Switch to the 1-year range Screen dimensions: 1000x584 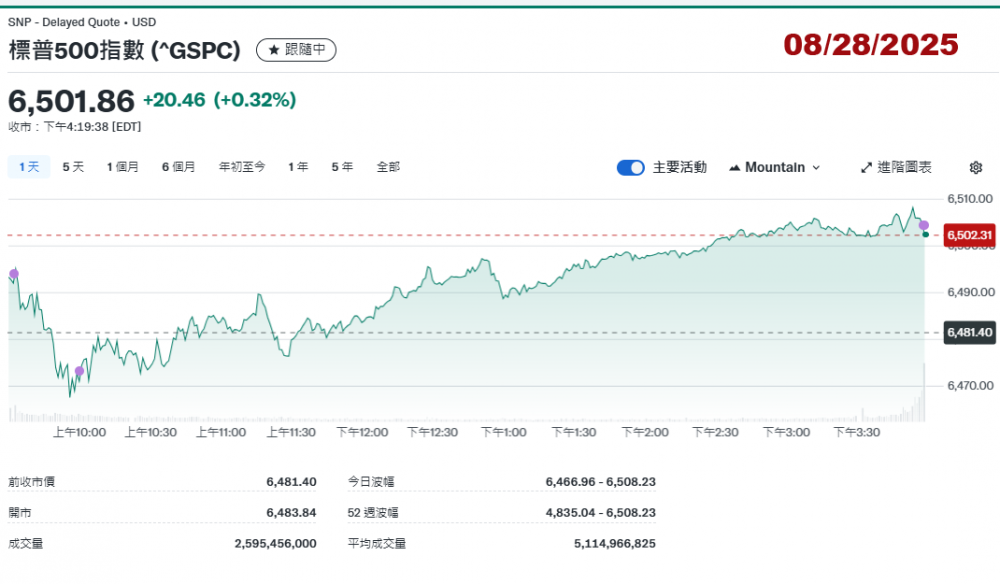[298, 167]
